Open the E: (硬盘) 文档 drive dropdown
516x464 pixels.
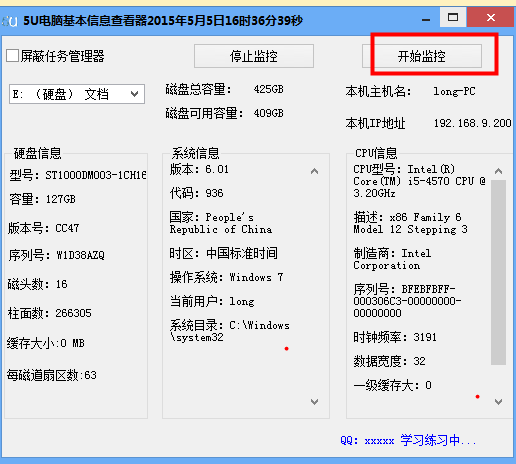click(77, 94)
